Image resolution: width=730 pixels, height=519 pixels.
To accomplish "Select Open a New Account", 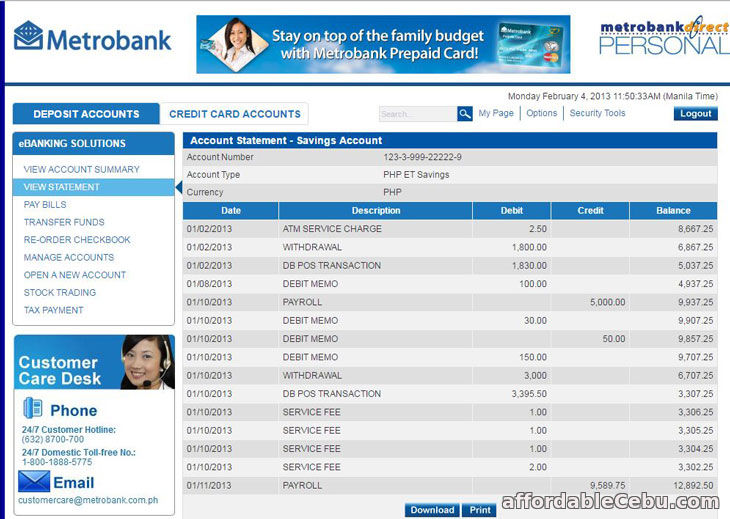I will point(74,275).
